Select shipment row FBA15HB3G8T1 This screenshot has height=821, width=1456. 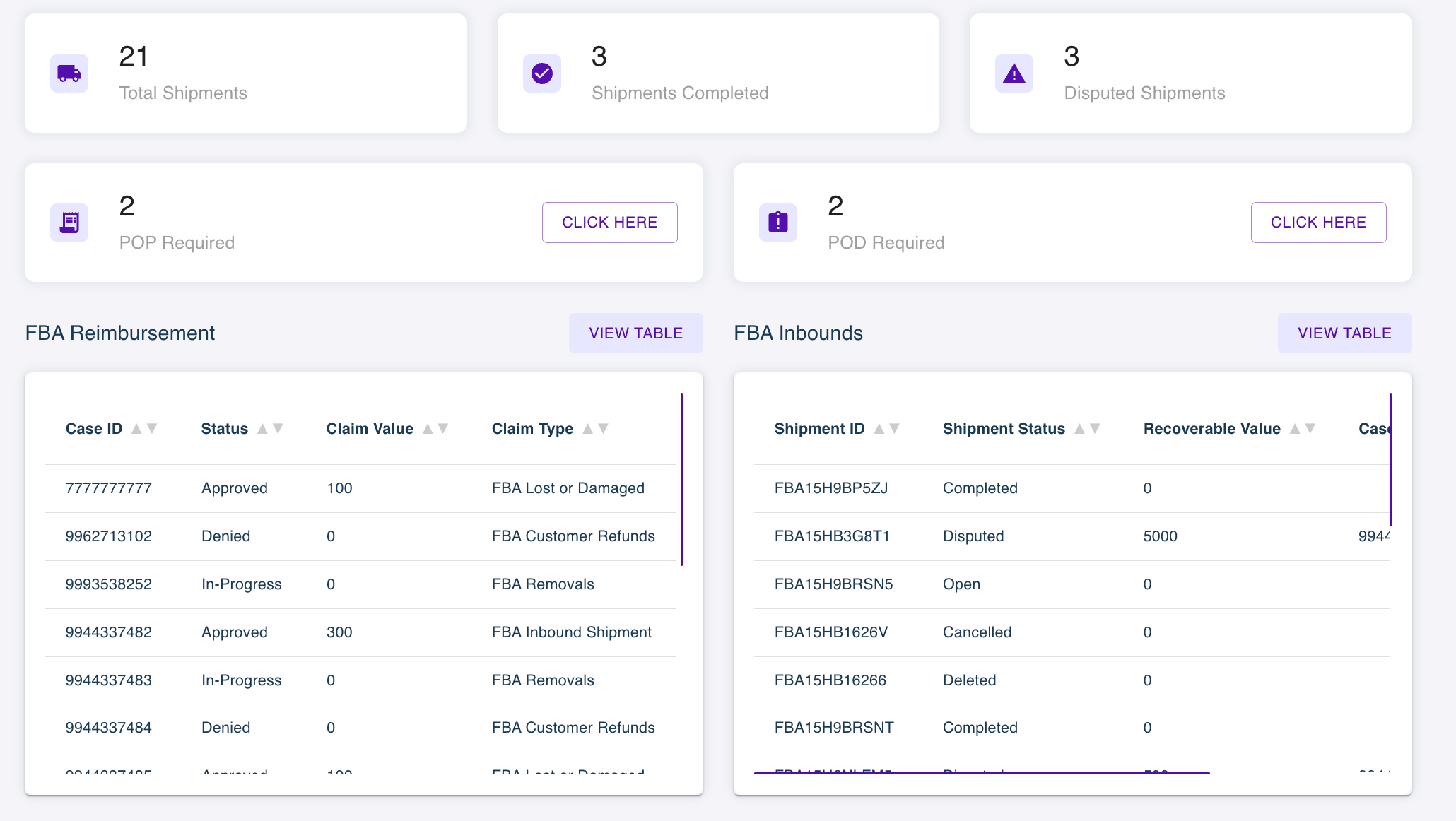pos(832,536)
